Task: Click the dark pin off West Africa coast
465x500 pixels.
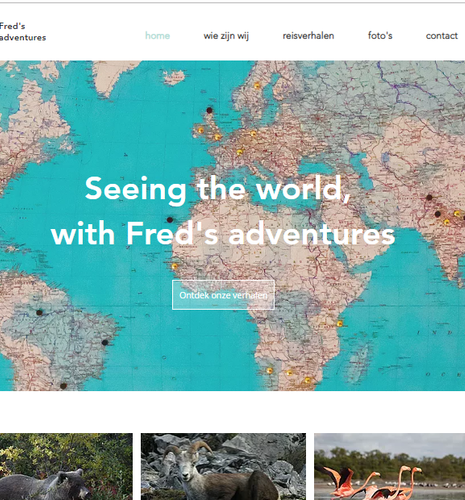Action: (170, 220)
